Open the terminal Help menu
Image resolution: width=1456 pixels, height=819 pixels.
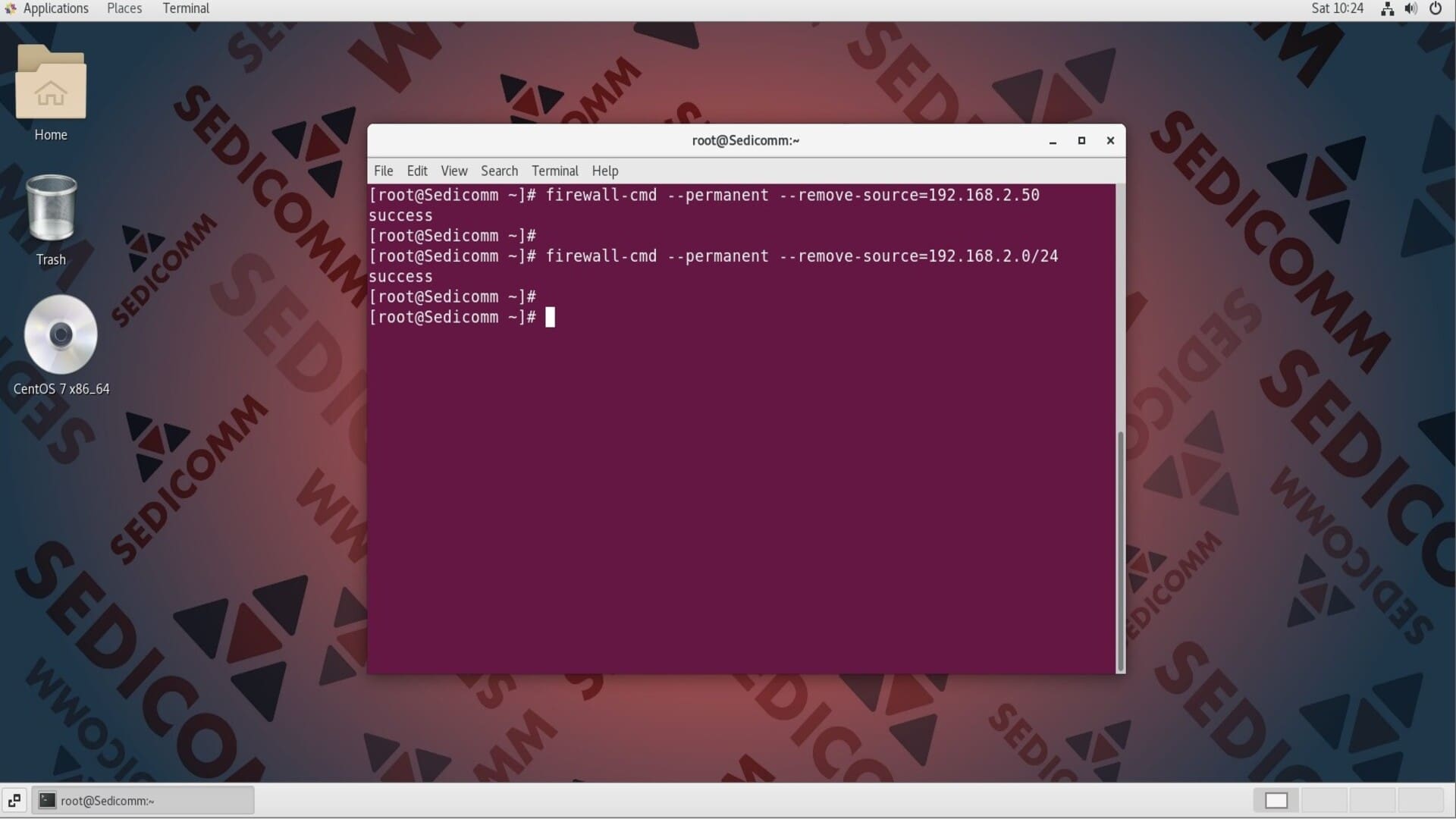click(605, 171)
